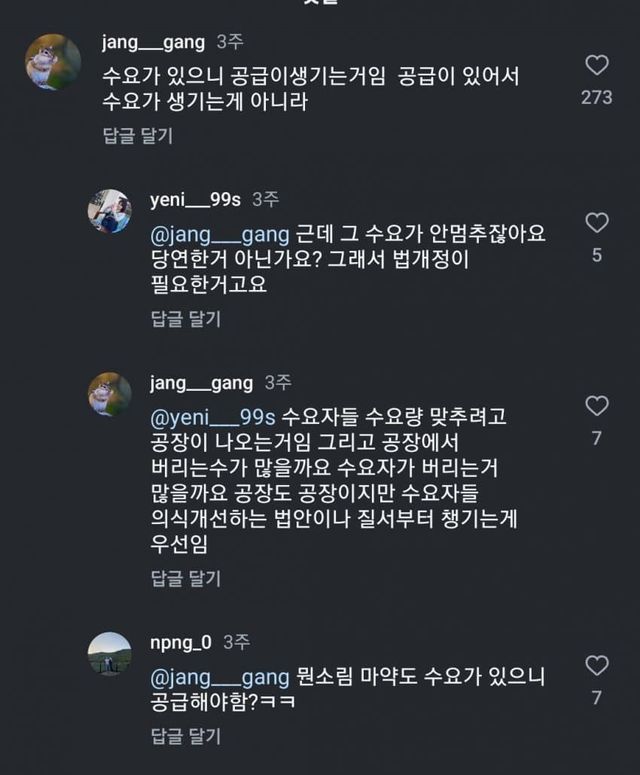Tap 답글 달기 under the top comment
Viewport: 640px width, 775px height.
tap(138, 135)
